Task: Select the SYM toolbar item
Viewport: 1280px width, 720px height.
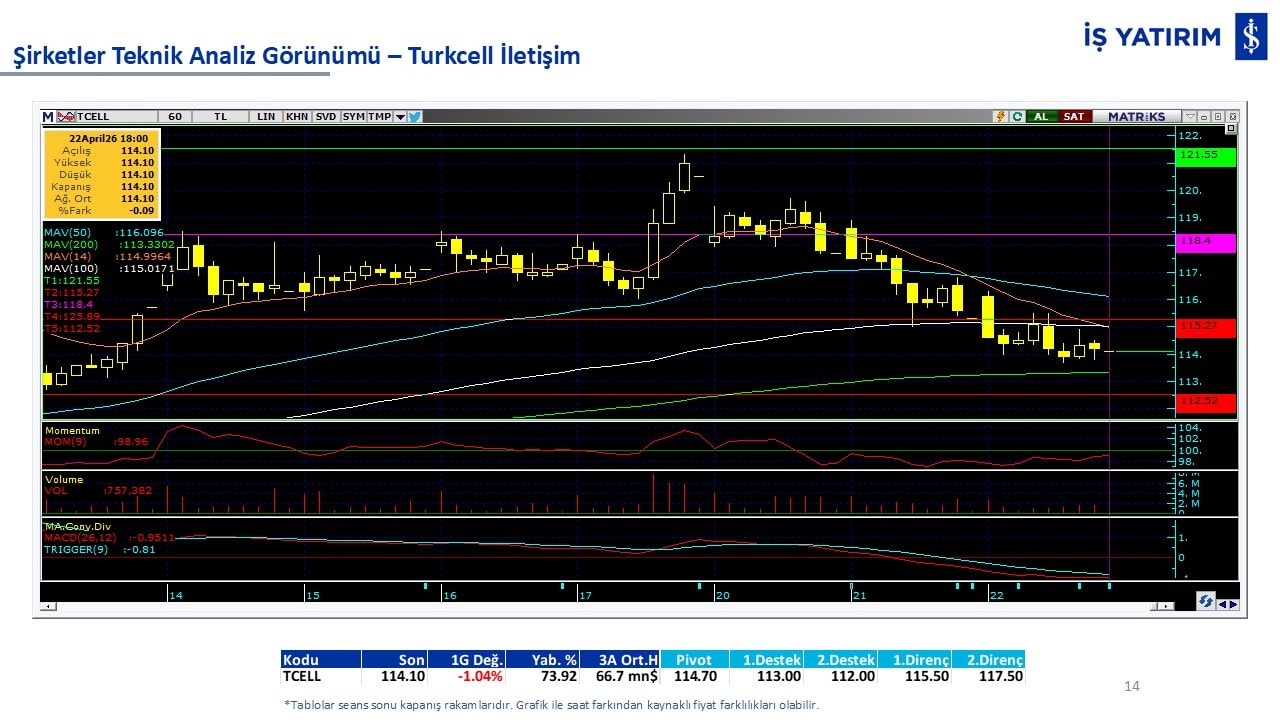Action: tap(353, 116)
